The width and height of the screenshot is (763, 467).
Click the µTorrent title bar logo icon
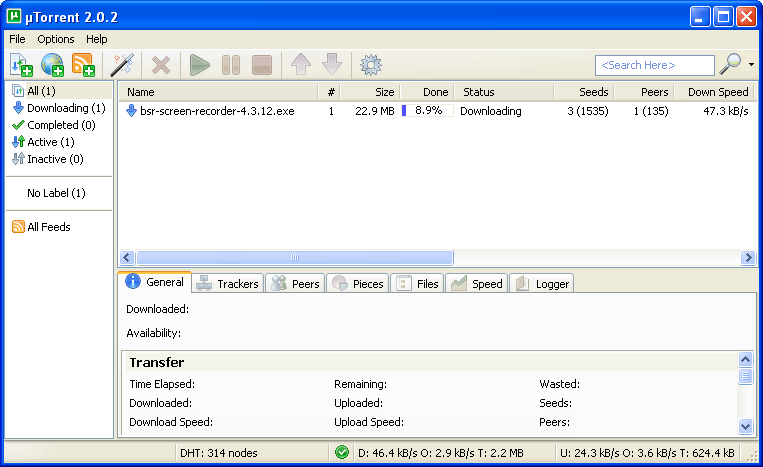(x=14, y=17)
